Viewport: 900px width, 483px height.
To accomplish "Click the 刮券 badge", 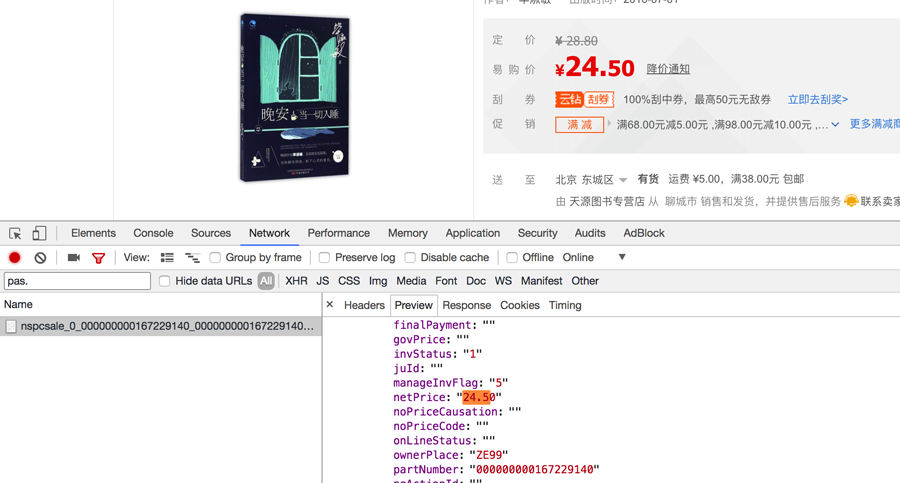I will click(x=599, y=99).
